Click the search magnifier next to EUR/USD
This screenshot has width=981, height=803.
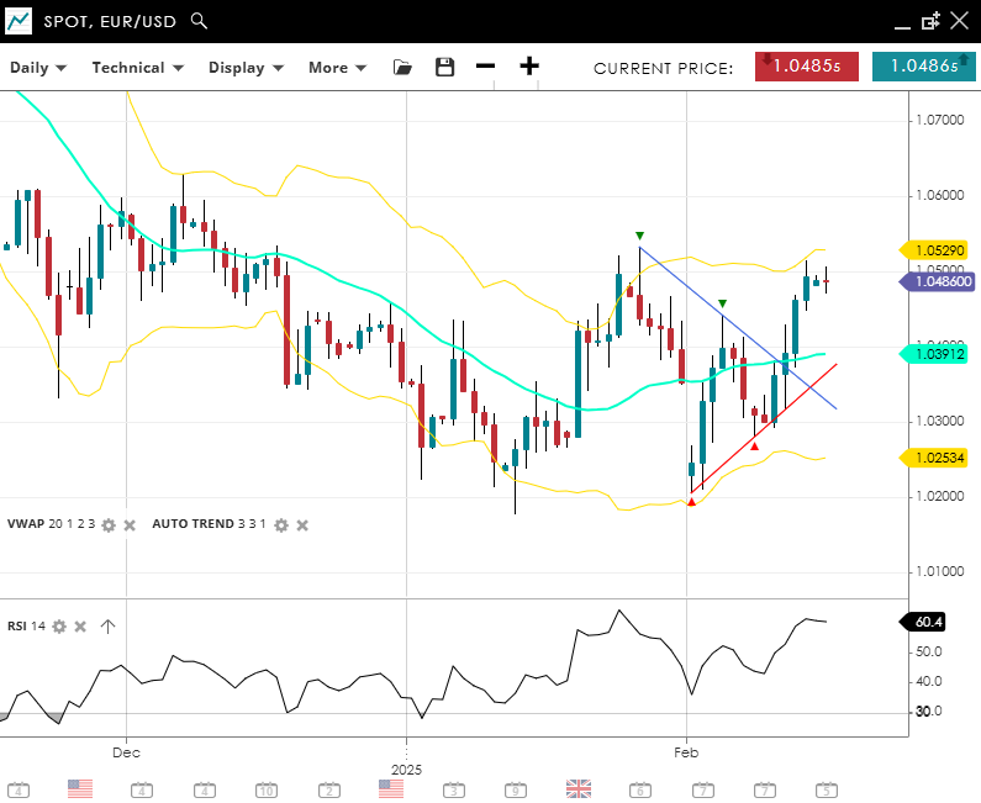tap(199, 20)
